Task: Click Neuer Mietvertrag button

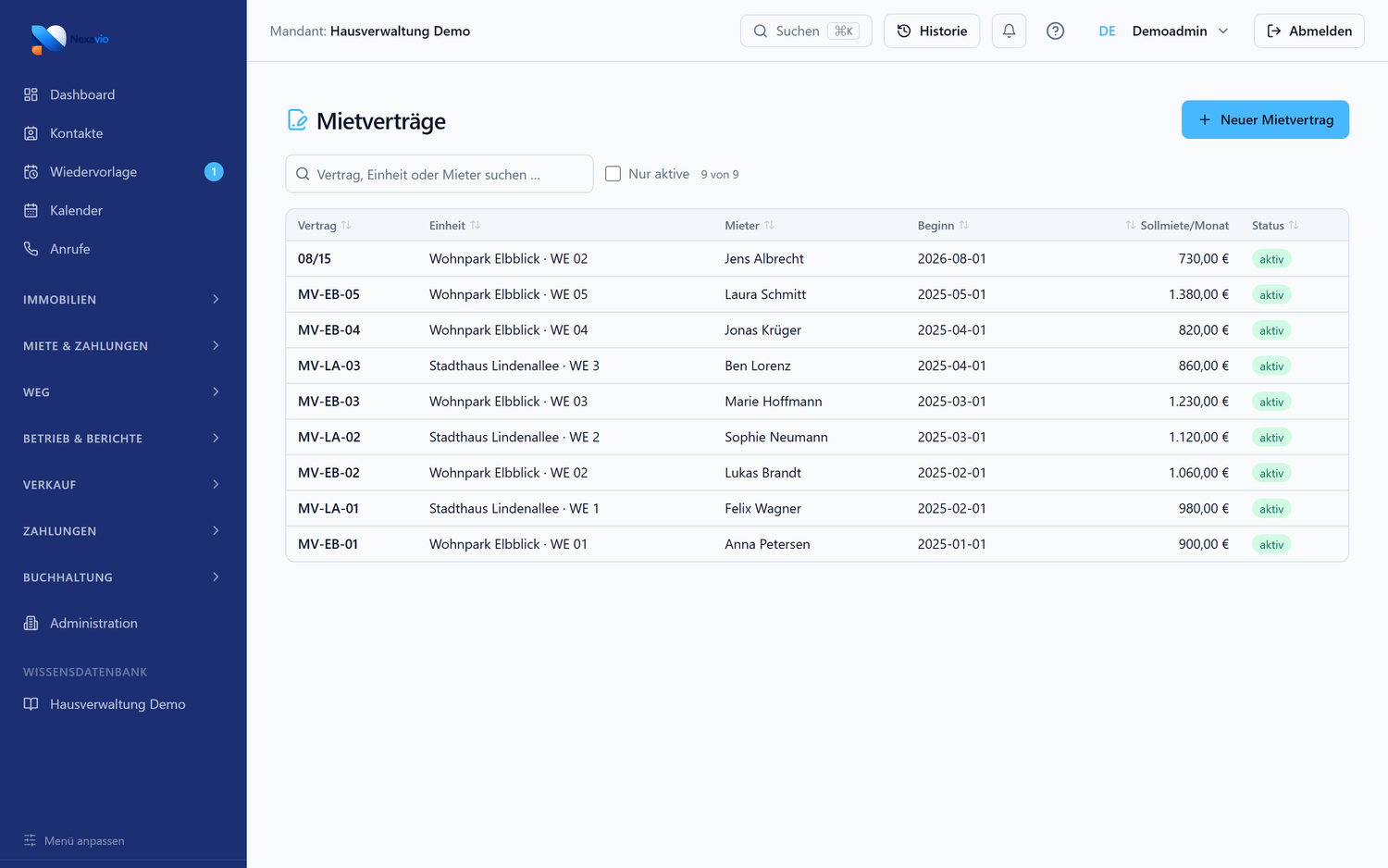Action: [x=1265, y=119]
